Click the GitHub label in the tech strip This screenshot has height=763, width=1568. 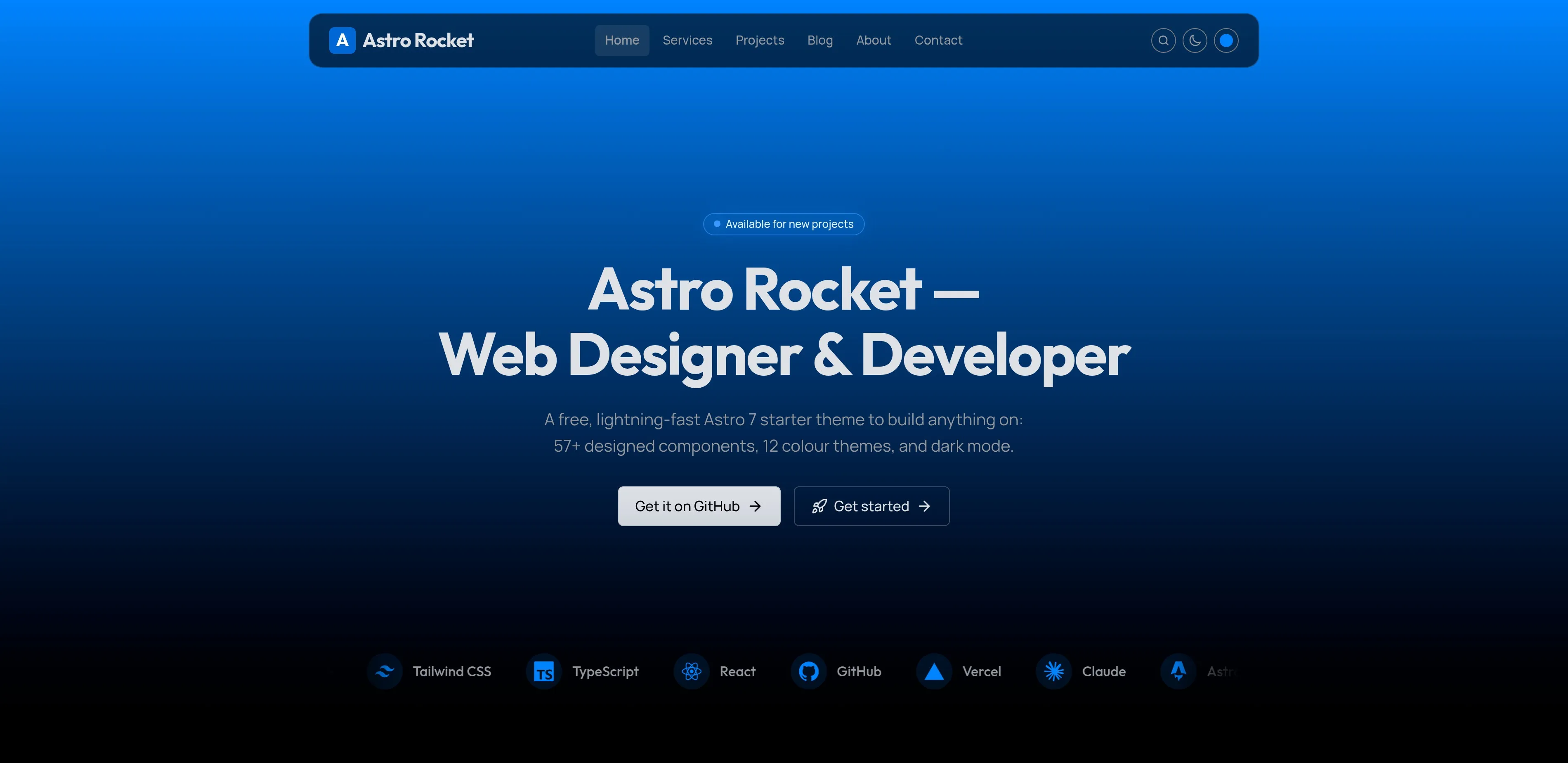pos(859,671)
